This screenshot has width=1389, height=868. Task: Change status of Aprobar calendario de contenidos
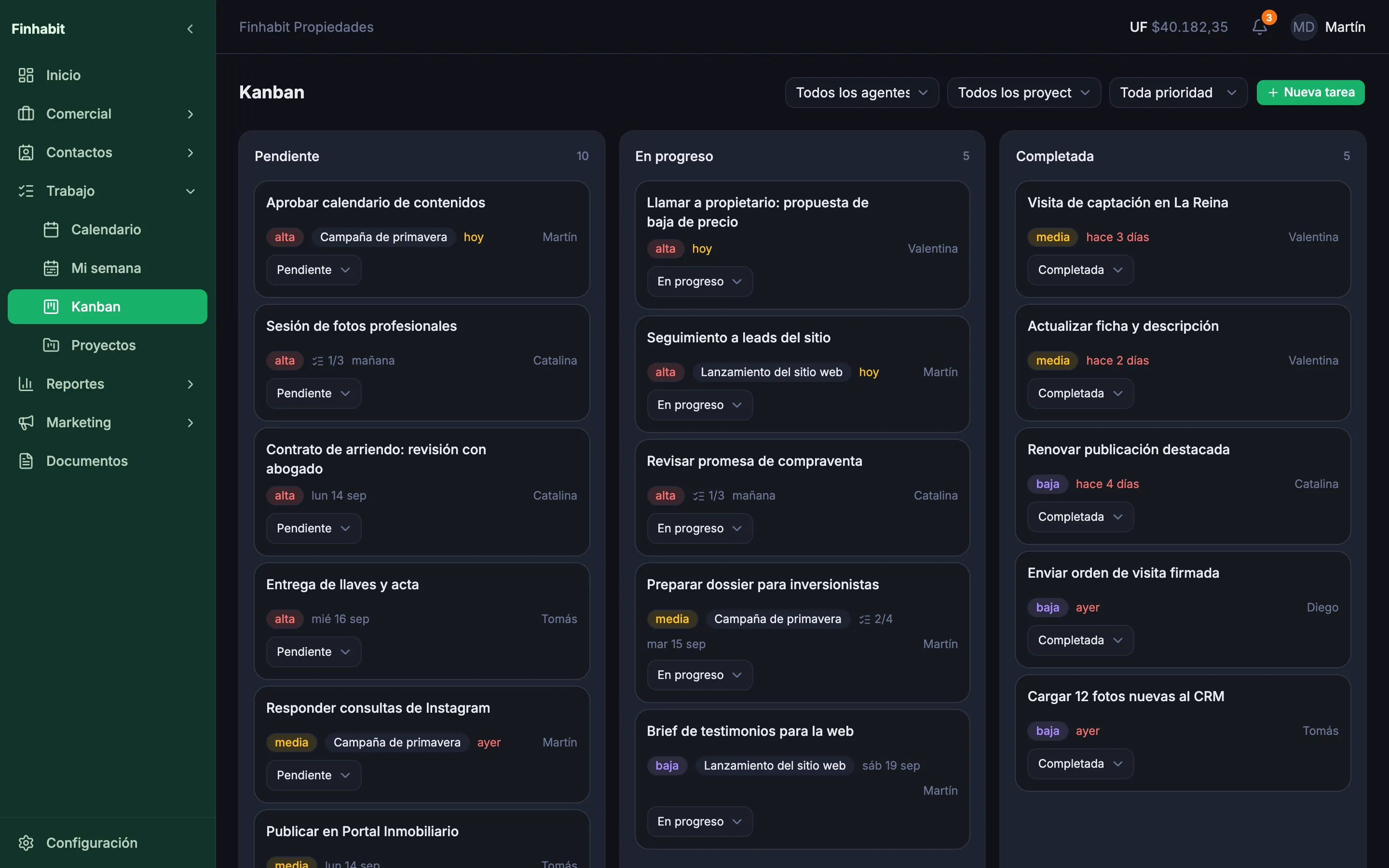coord(313,270)
